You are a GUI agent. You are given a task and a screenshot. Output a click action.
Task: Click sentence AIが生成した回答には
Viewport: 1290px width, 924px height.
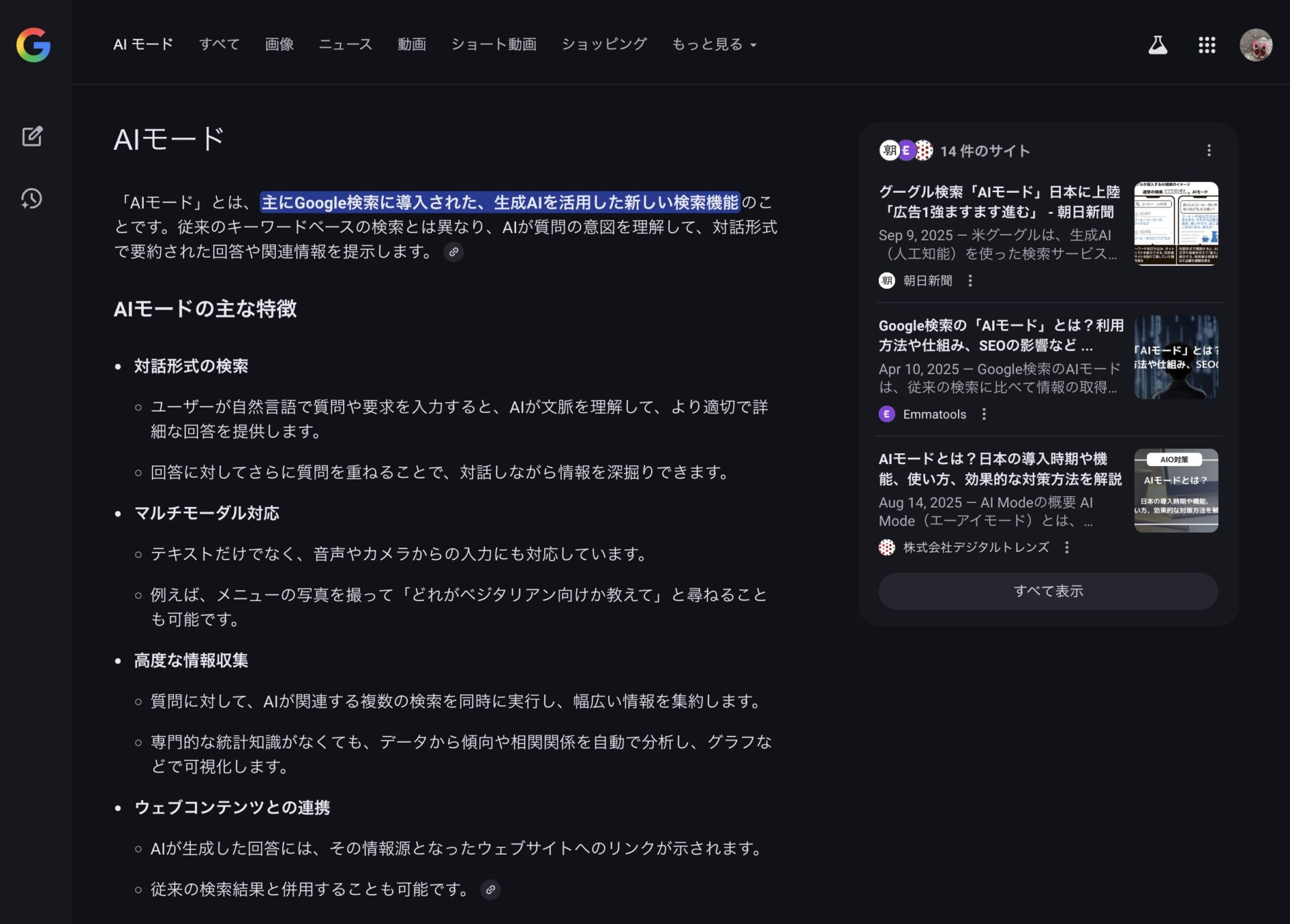click(458, 848)
